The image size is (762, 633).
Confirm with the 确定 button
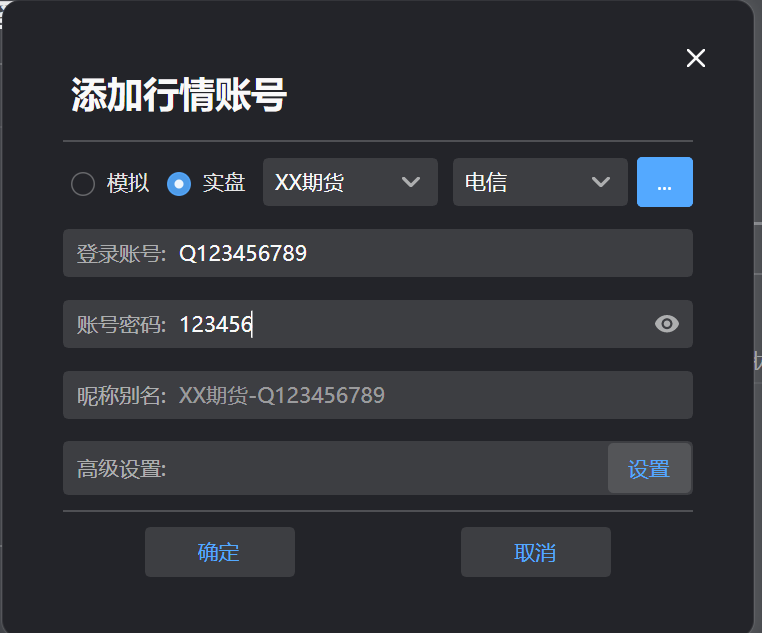point(220,552)
